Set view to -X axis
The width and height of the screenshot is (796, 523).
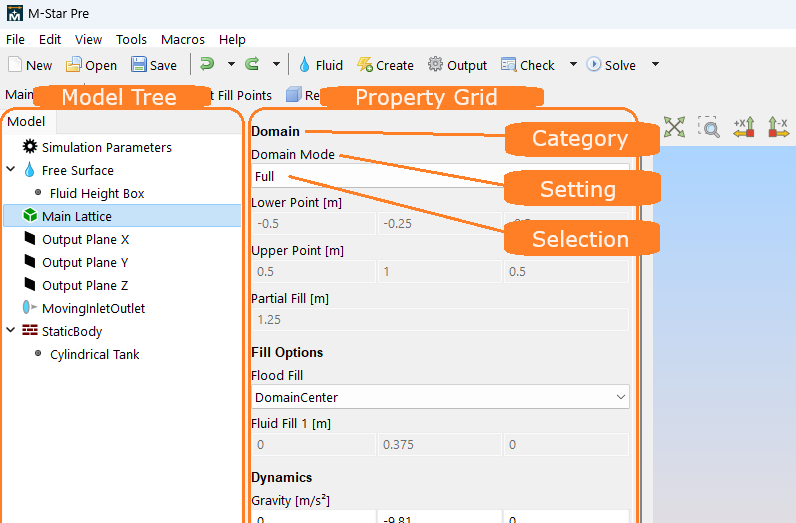[x=778, y=127]
